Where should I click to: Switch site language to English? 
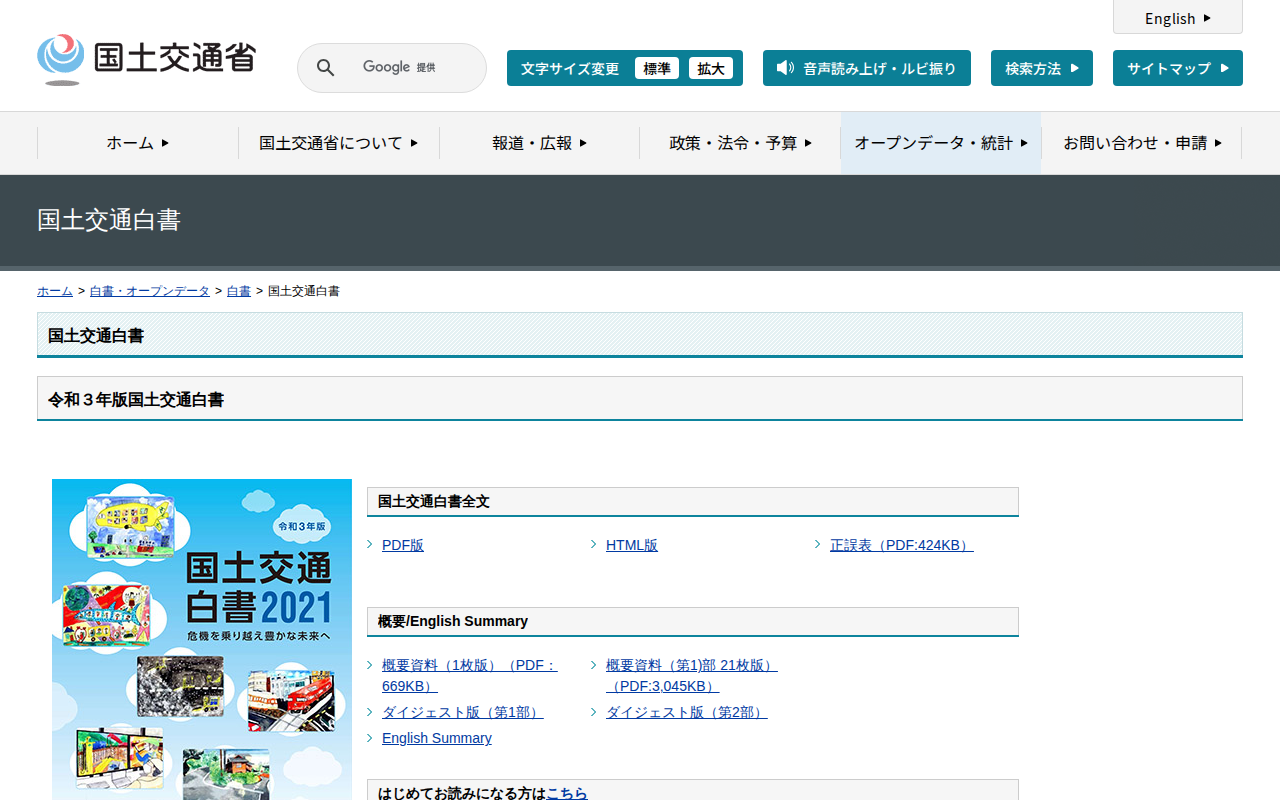pos(1177,18)
